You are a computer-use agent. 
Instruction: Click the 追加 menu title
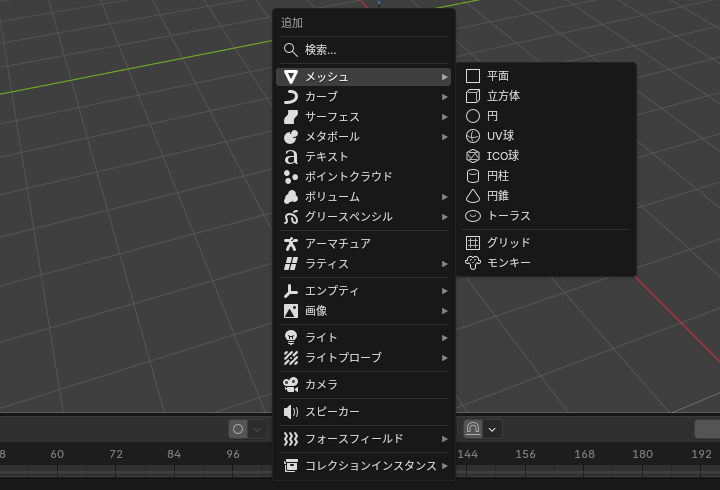pos(292,23)
